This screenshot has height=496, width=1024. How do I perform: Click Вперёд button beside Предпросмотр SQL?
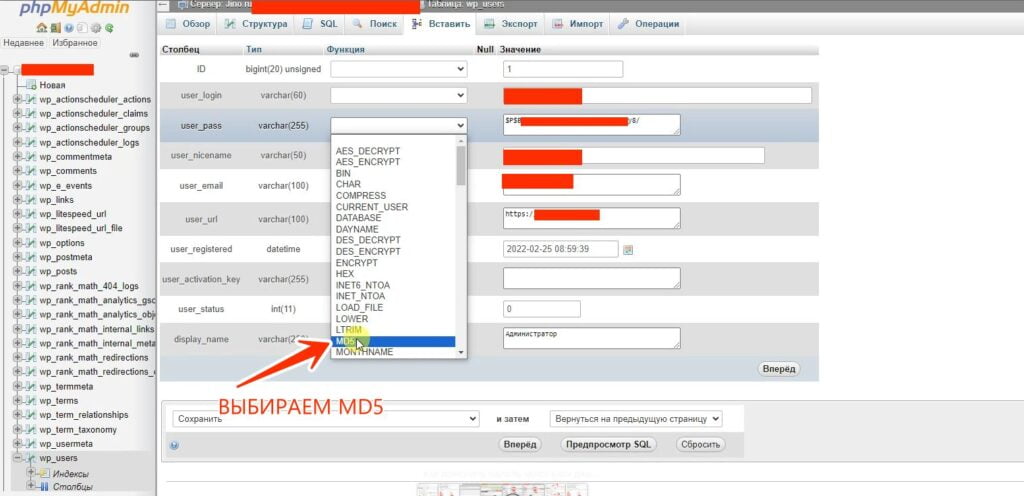520,445
